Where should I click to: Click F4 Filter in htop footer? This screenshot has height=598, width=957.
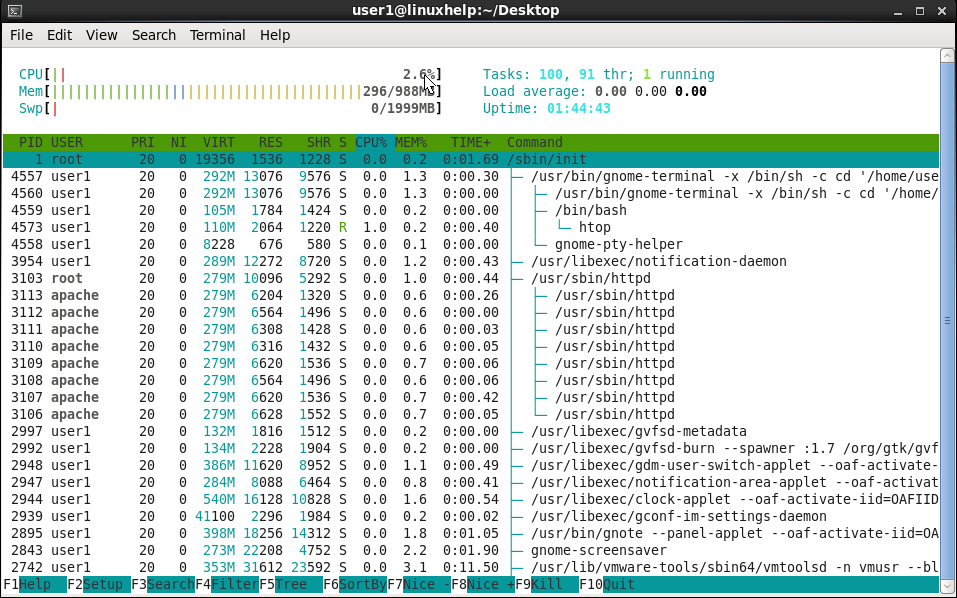[x=227, y=585]
